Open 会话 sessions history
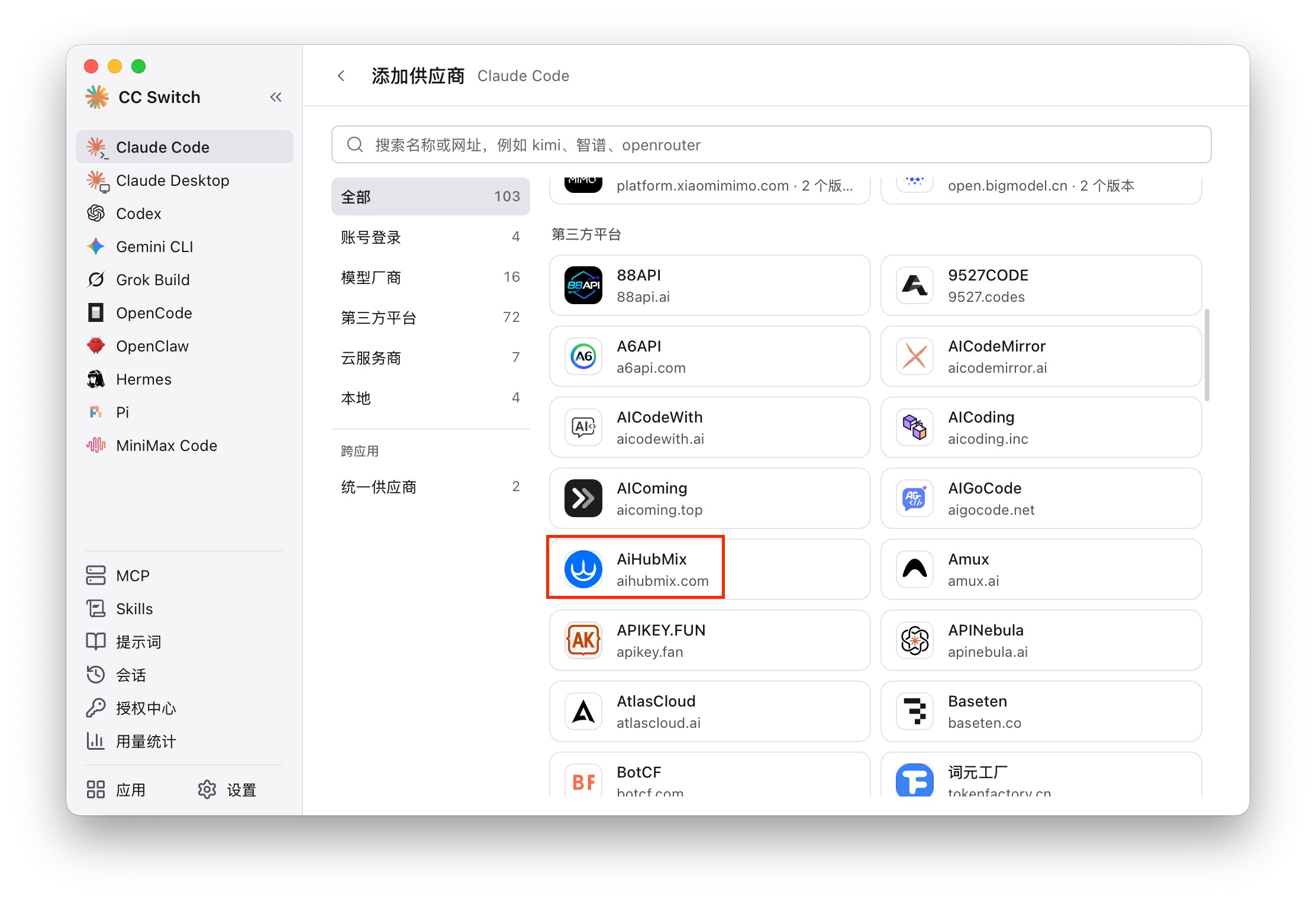Screen dimensions: 1316x903 185,675
